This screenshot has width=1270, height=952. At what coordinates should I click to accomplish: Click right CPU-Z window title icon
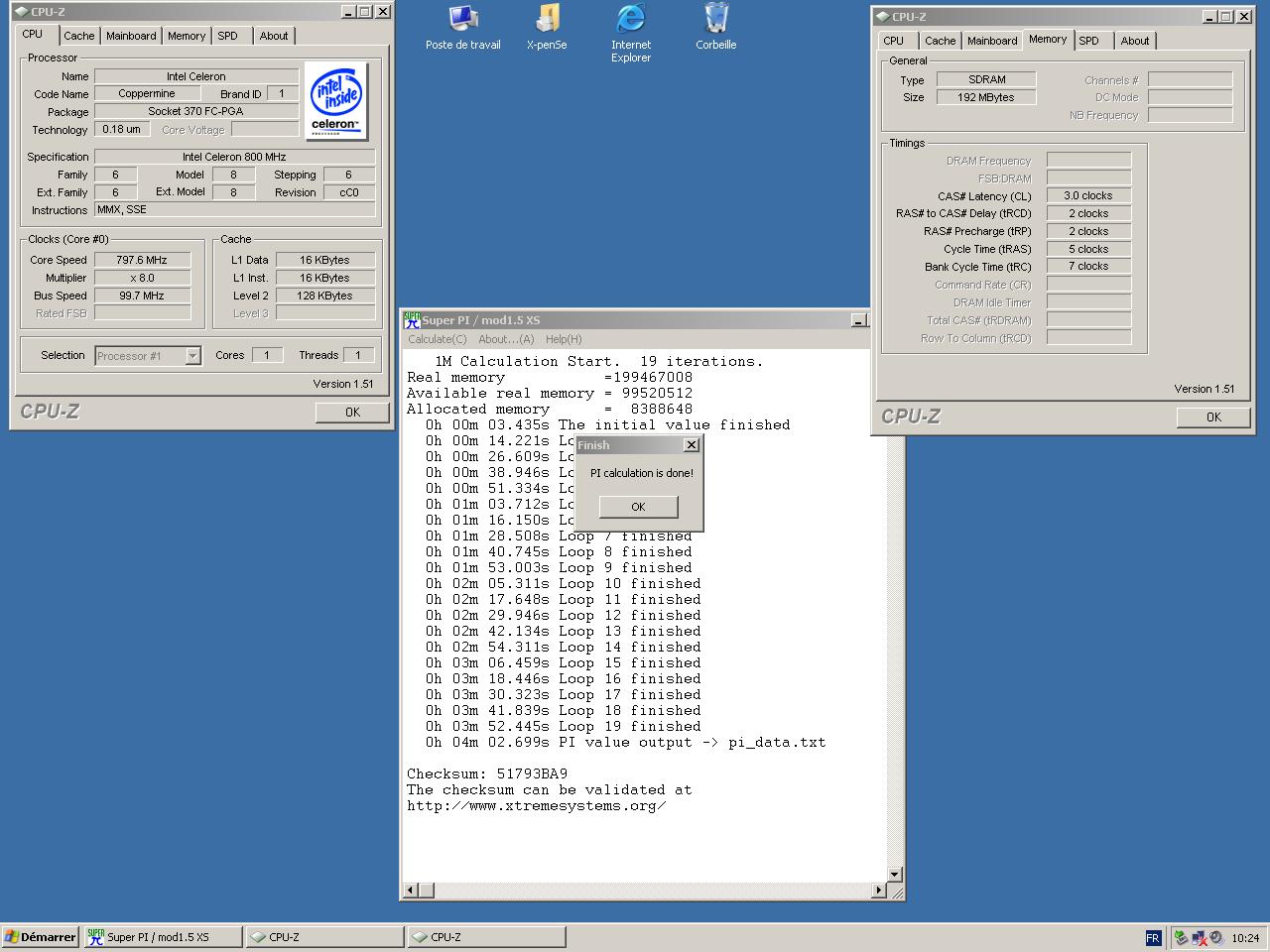point(882,17)
